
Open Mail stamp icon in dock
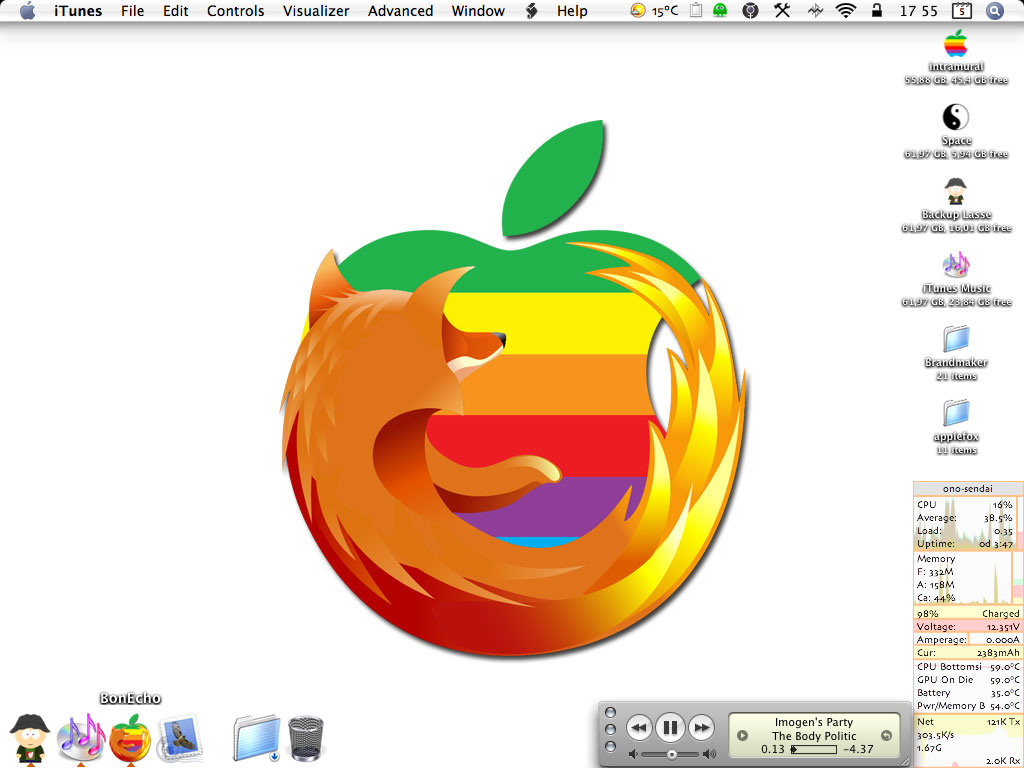pos(180,739)
